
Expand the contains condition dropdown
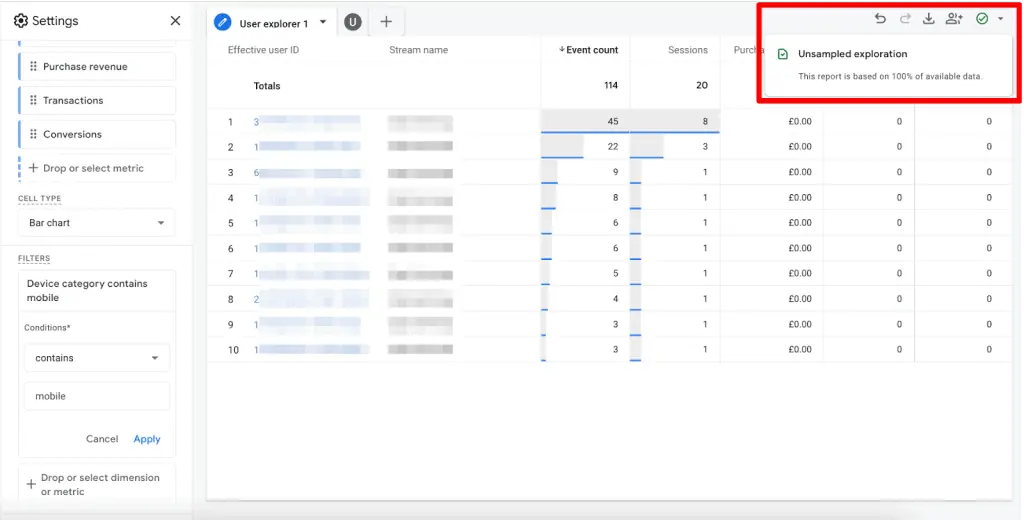click(x=96, y=358)
